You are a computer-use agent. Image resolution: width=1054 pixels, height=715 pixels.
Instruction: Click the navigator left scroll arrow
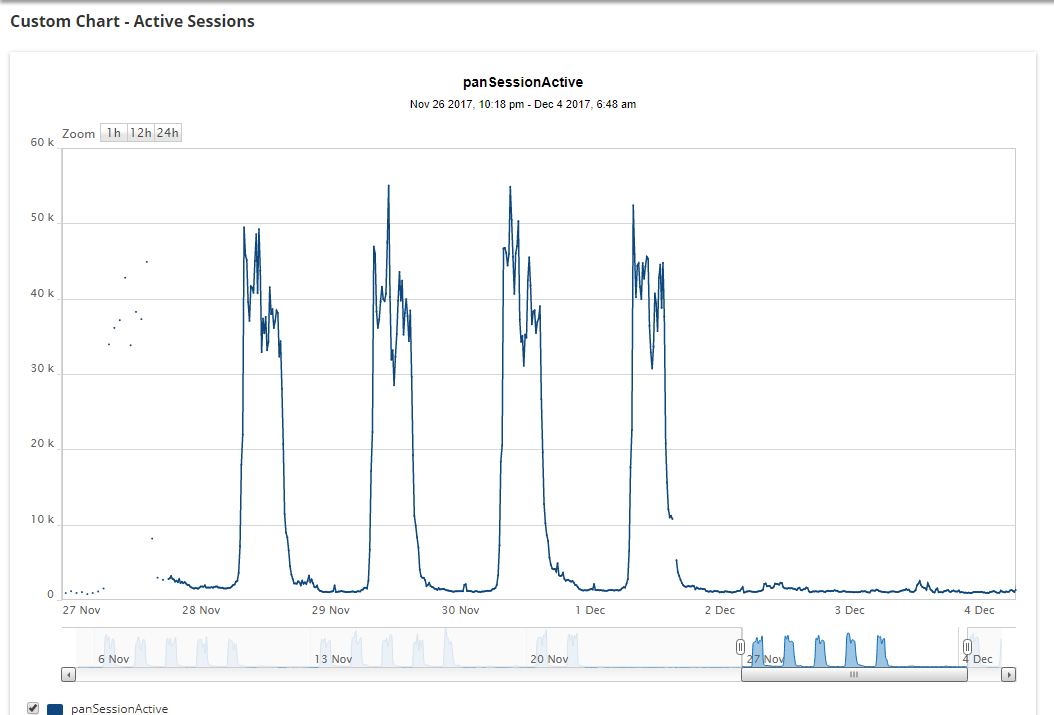point(69,674)
